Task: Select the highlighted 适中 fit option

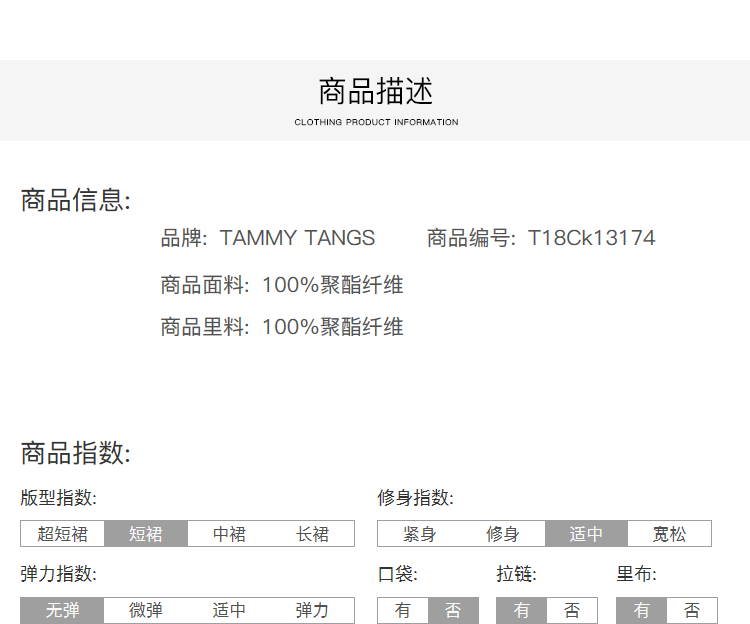Action: [x=586, y=534]
